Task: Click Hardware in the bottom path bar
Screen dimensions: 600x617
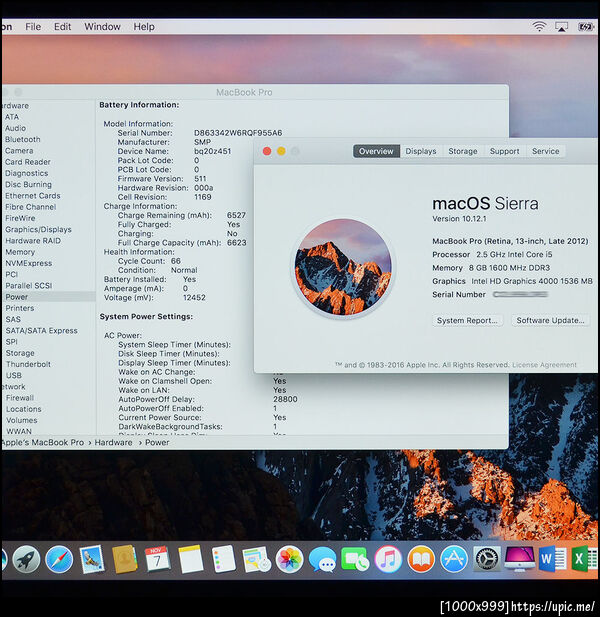Action: [x=113, y=443]
